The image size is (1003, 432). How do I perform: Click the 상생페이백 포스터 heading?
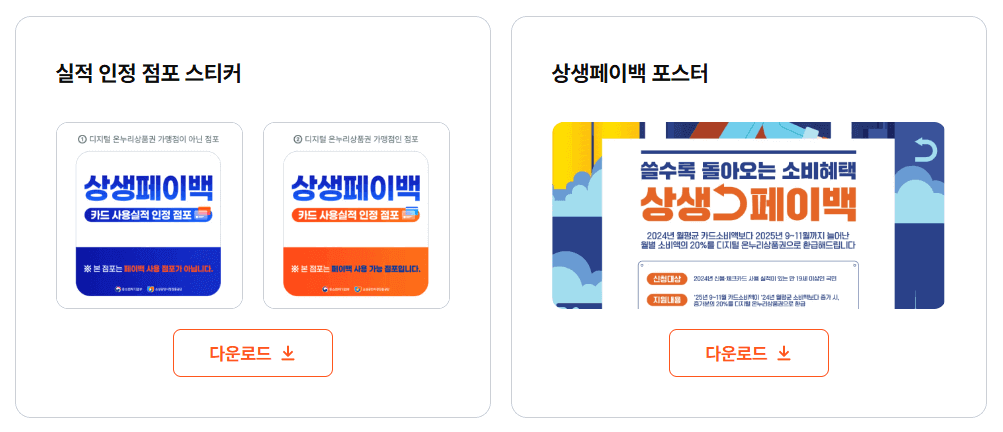630,74
